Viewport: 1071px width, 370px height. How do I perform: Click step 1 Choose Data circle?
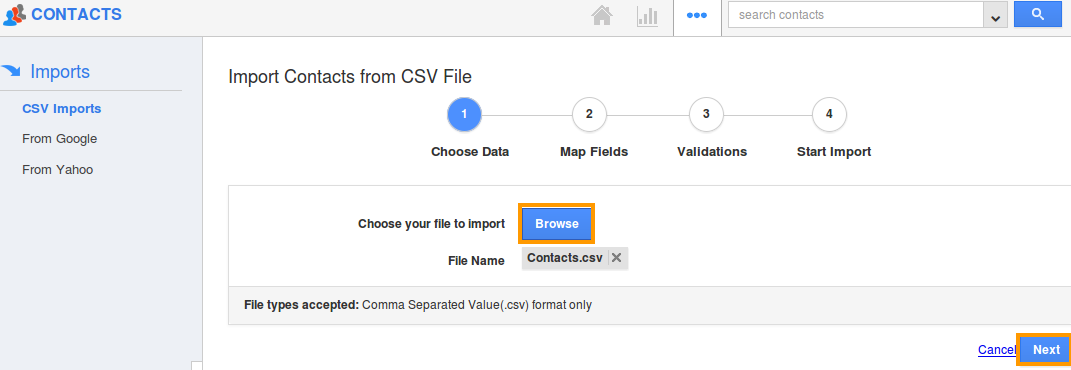click(464, 115)
